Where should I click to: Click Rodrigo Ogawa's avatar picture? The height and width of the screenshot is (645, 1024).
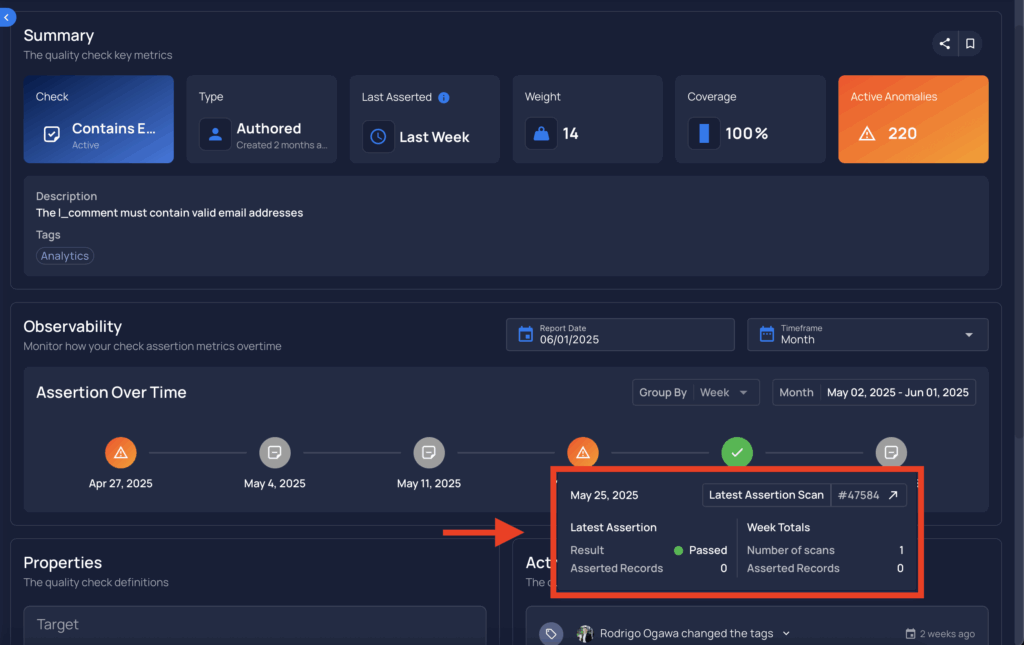coord(584,633)
